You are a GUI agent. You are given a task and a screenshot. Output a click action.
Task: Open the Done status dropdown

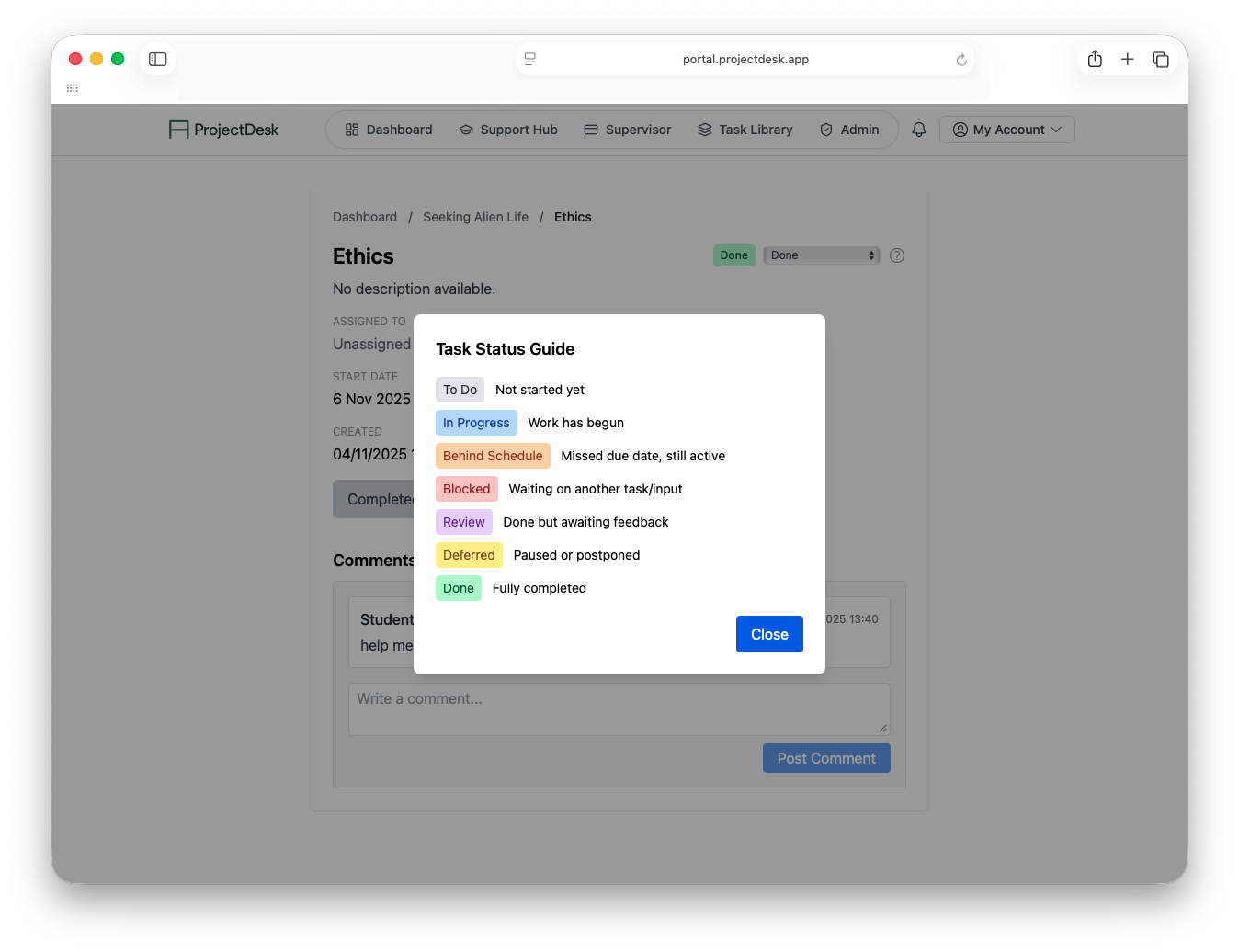point(821,255)
